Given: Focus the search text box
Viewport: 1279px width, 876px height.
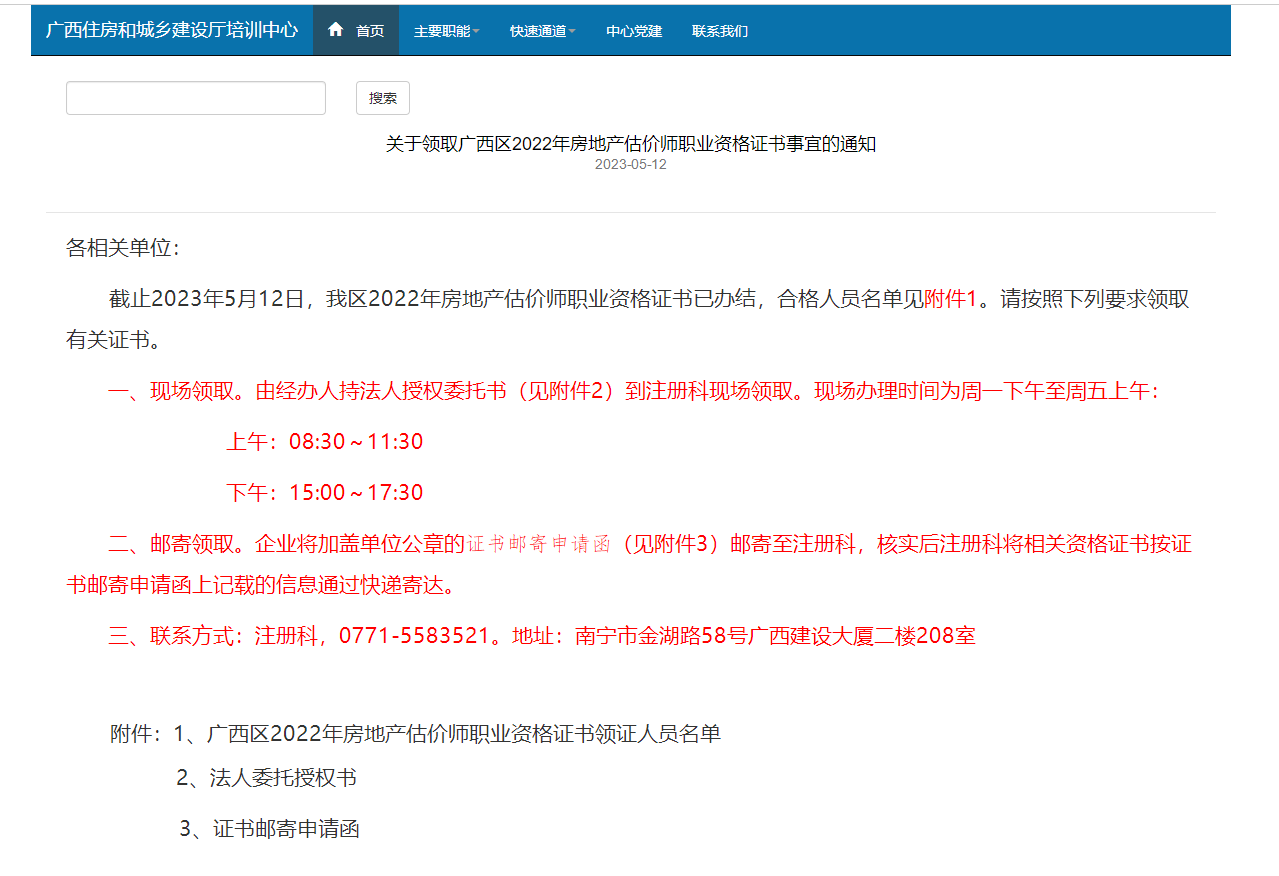Looking at the screenshot, I should [x=196, y=98].
